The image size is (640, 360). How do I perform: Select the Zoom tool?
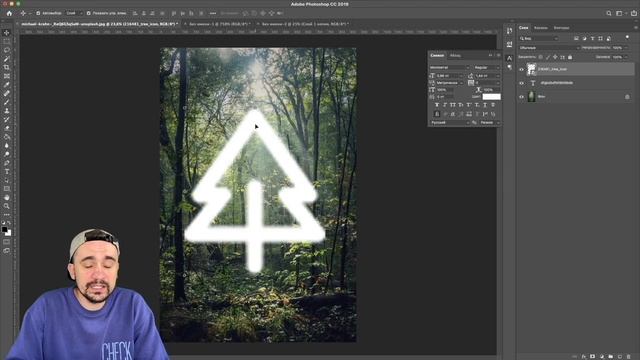coord(7,206)
